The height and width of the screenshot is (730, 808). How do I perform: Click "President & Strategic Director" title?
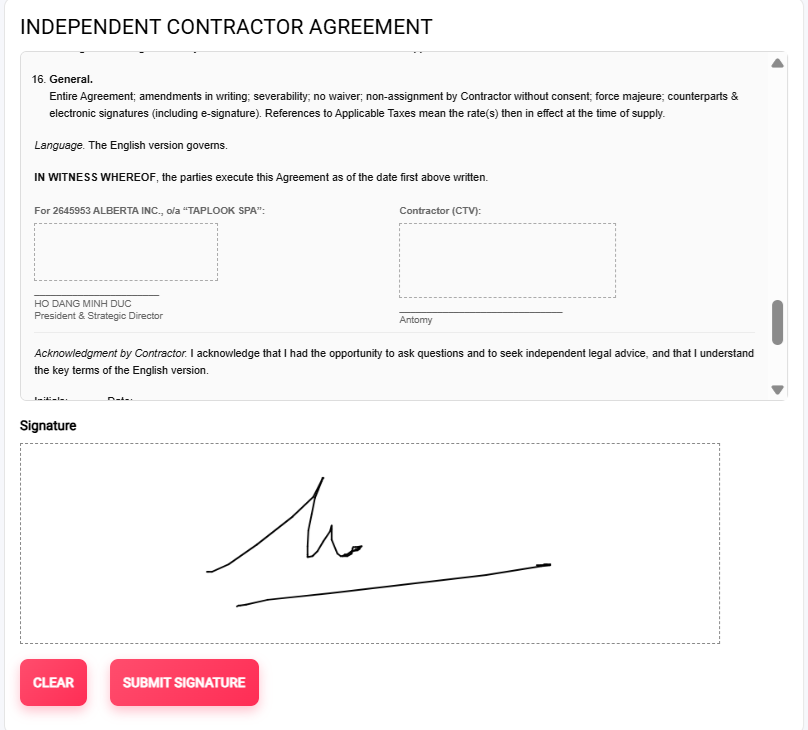[98, 316]
